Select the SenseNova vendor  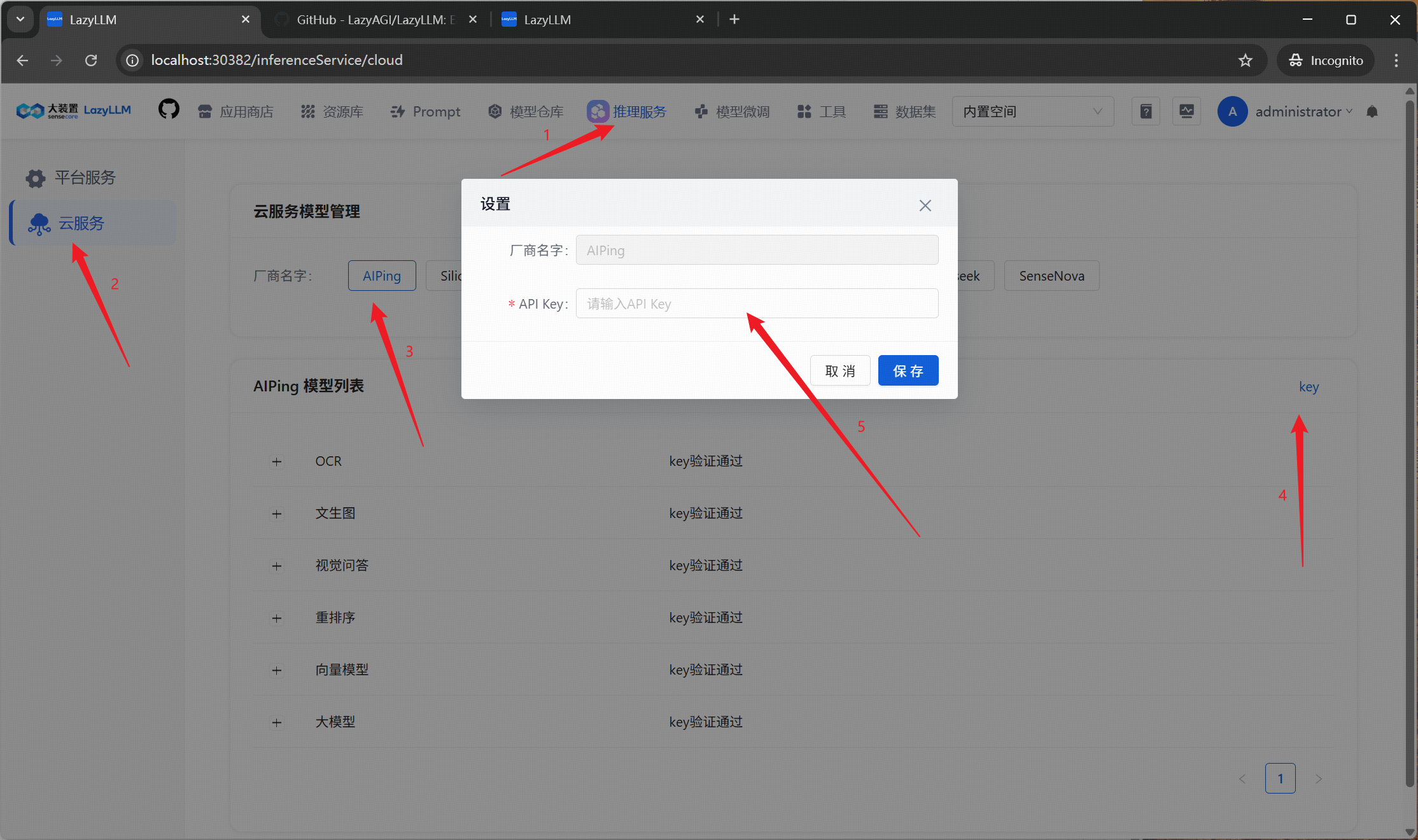(x=1051, y=276)
